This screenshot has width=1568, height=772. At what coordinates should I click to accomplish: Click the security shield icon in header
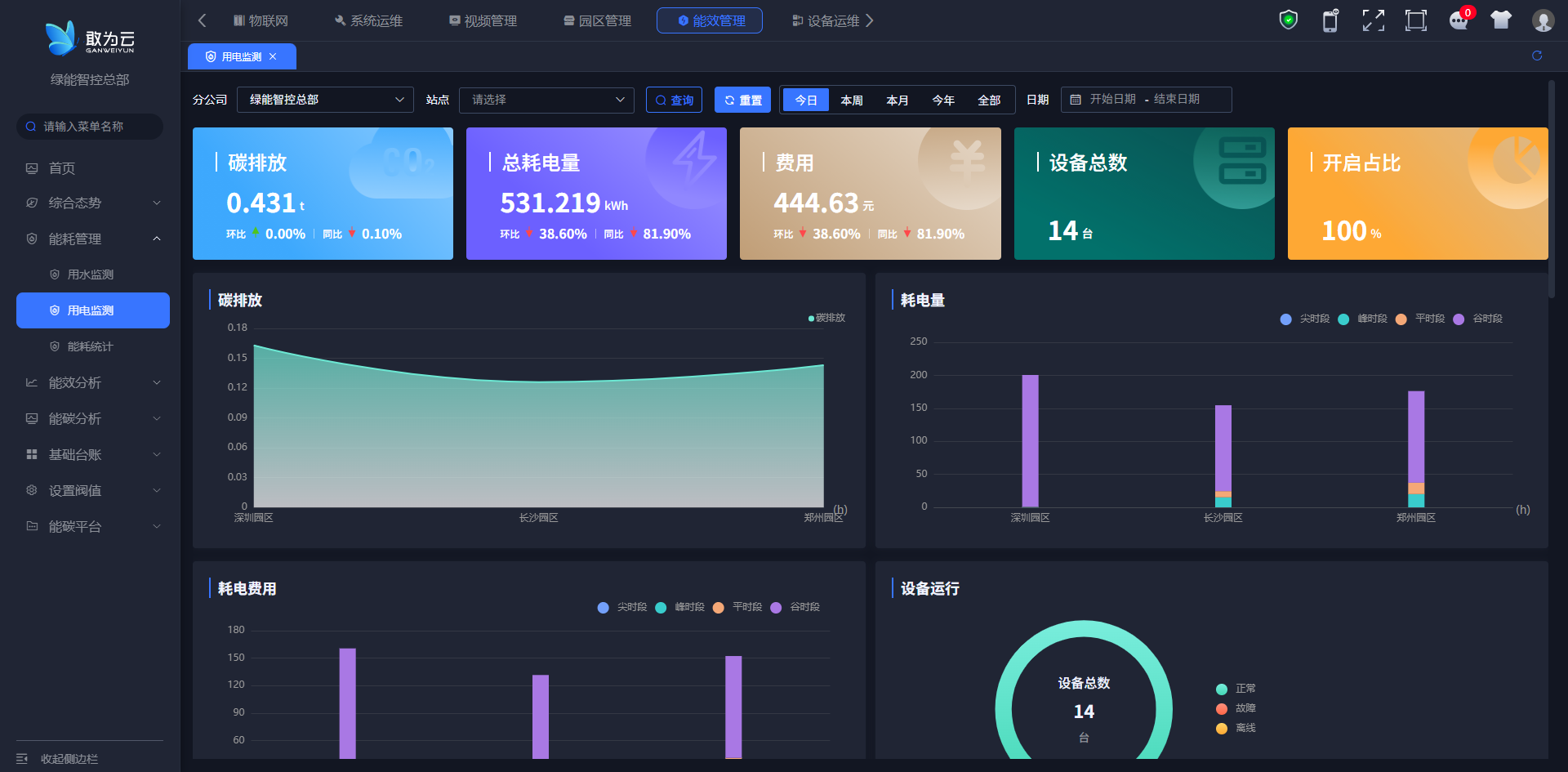coord(1288,20)
